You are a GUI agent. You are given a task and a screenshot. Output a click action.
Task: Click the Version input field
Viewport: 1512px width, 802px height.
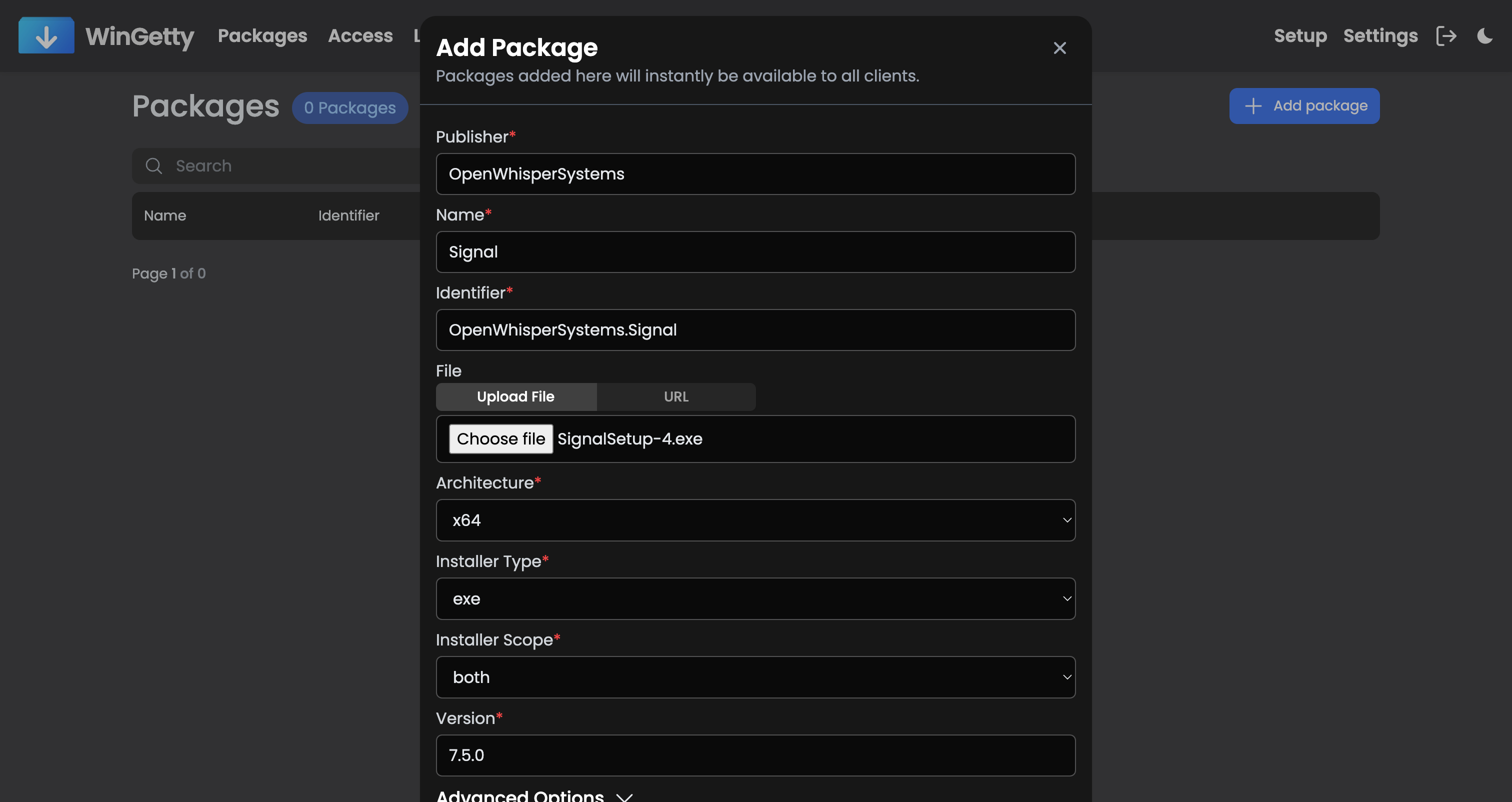point(755,755)
